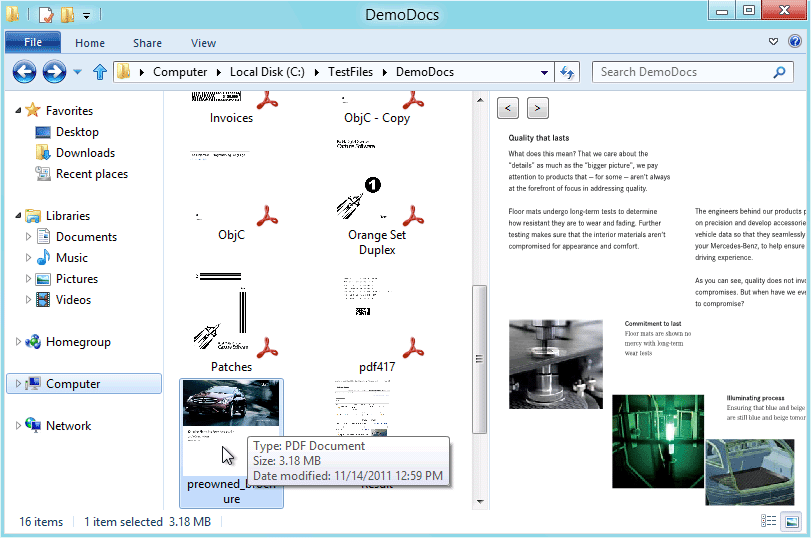
Task: Collapse the Favorites section
Action: coord(19,111)
